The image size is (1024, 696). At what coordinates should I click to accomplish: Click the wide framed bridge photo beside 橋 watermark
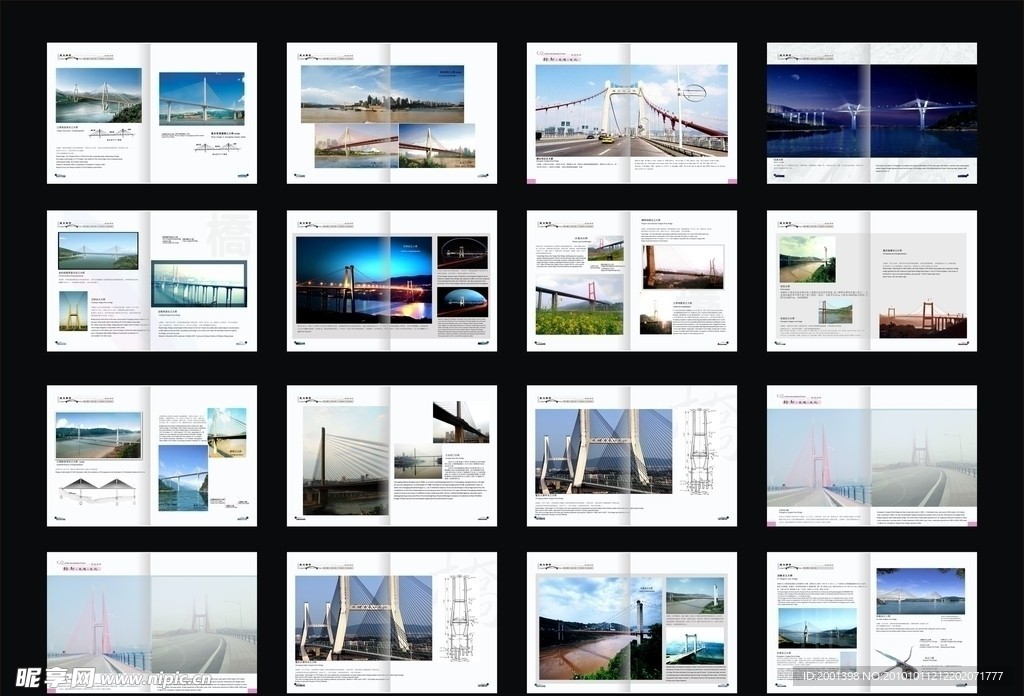point(199,284)
